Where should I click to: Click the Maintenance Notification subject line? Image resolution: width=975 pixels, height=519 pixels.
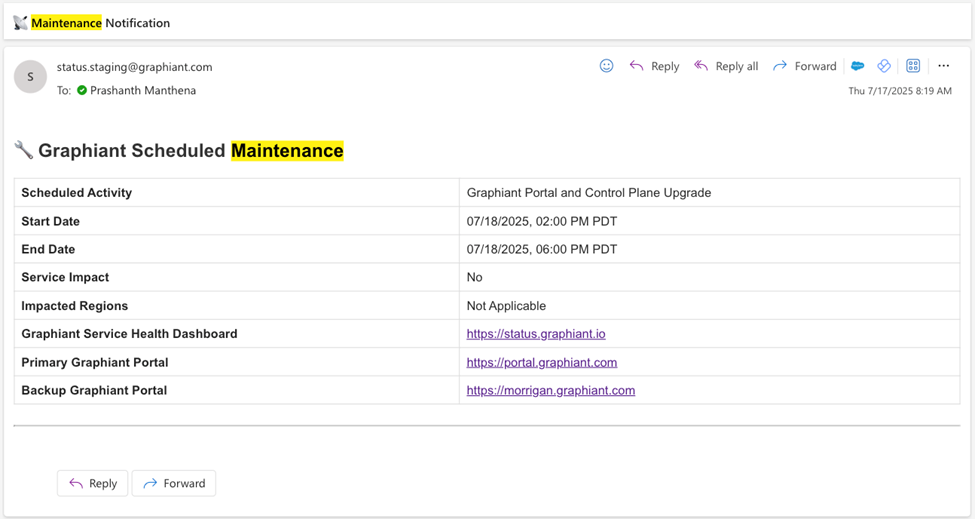pos(100,23)
